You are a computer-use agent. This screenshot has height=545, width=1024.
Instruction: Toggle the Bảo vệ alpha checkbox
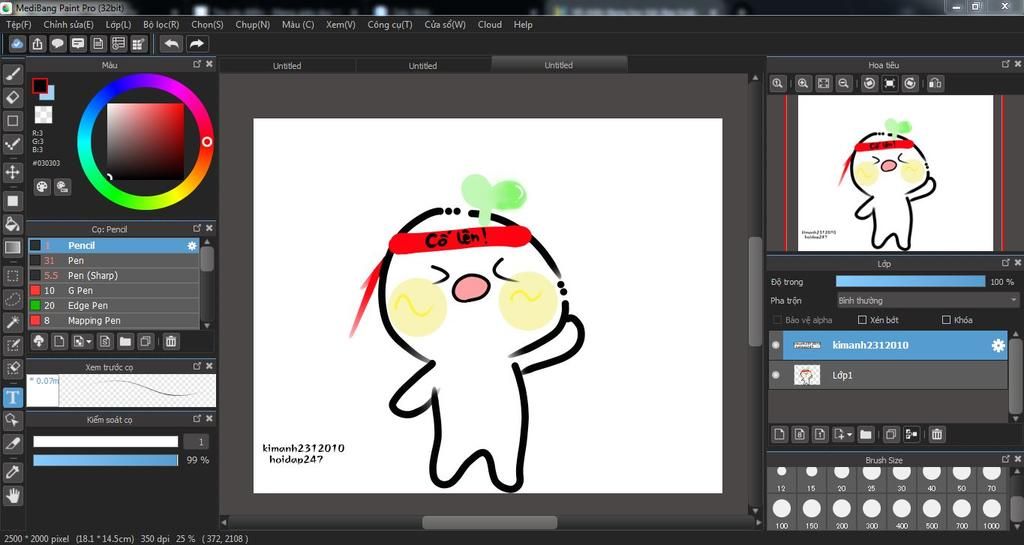(x=777, y=320)
